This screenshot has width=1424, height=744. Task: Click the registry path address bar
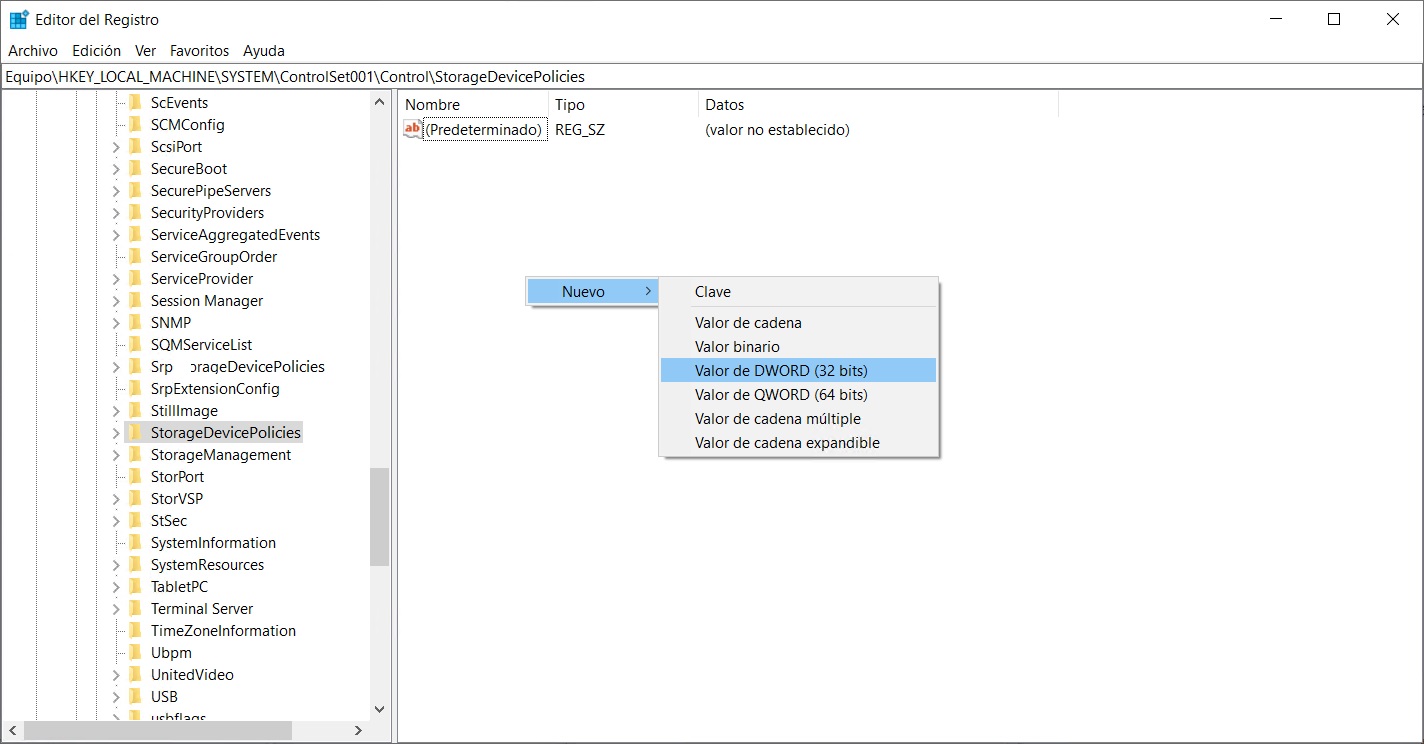pyautogui.click(x=700, y=76)
